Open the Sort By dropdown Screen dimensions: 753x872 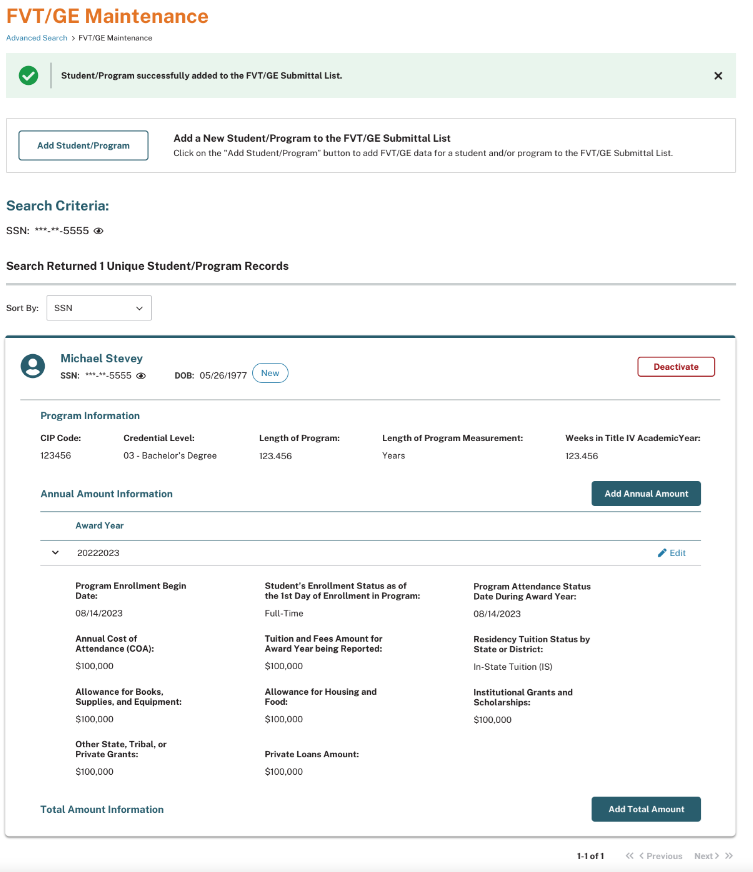click(x=99, y=308)
